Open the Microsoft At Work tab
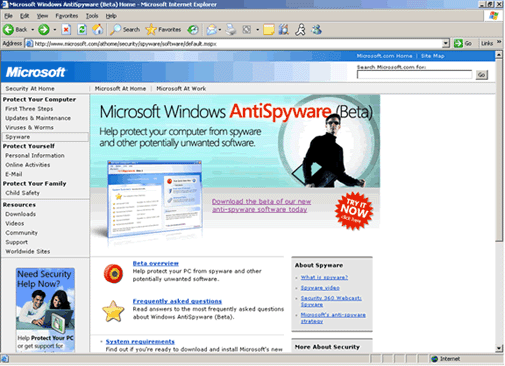The image size is (505, 366). pyautogui.click(x=181, y=89)
